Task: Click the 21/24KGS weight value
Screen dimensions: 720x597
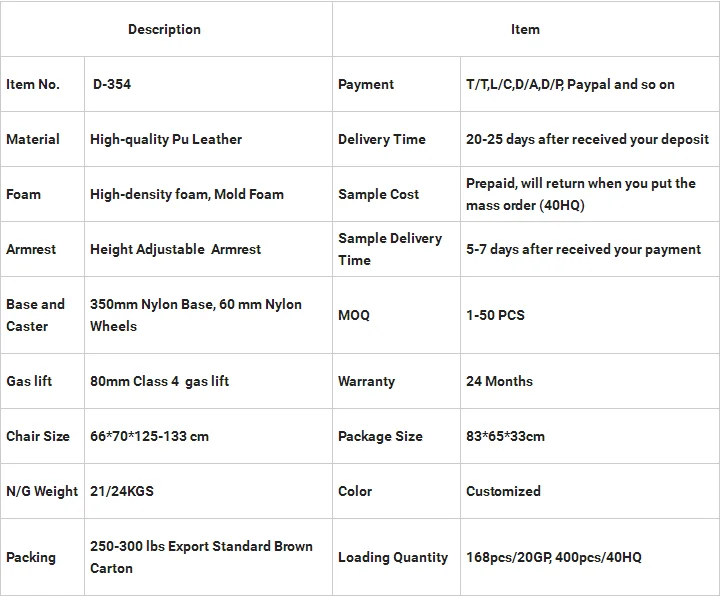Action: 122,491
